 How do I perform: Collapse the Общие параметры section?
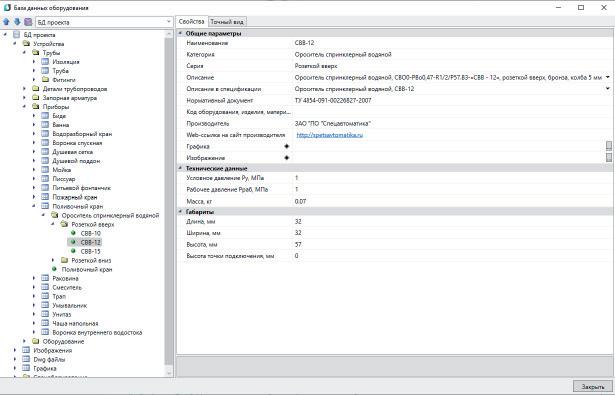click(180, 33)
